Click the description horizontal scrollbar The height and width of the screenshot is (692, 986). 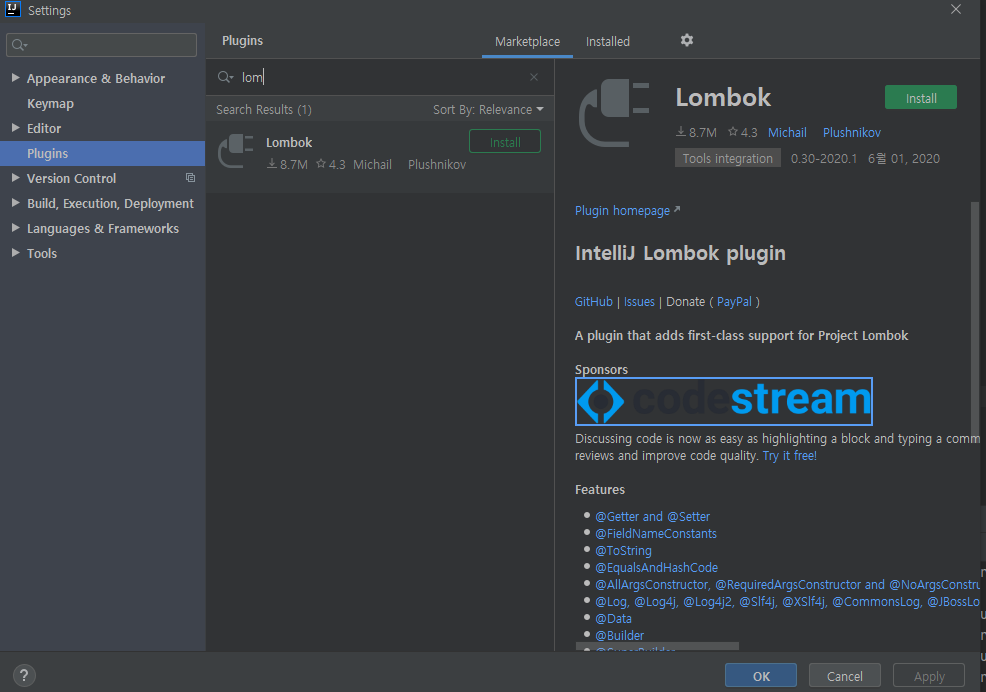(x=657, y=646)
